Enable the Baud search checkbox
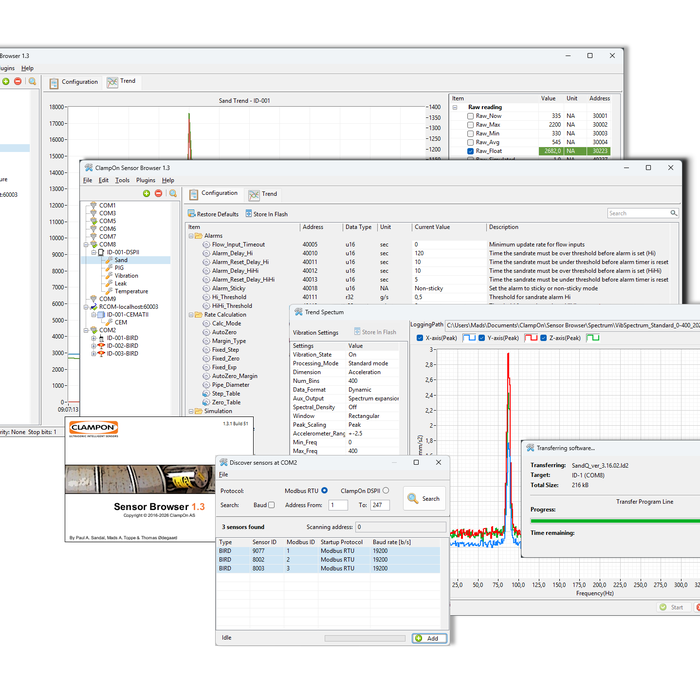700x700 pixels. (271, 505)
